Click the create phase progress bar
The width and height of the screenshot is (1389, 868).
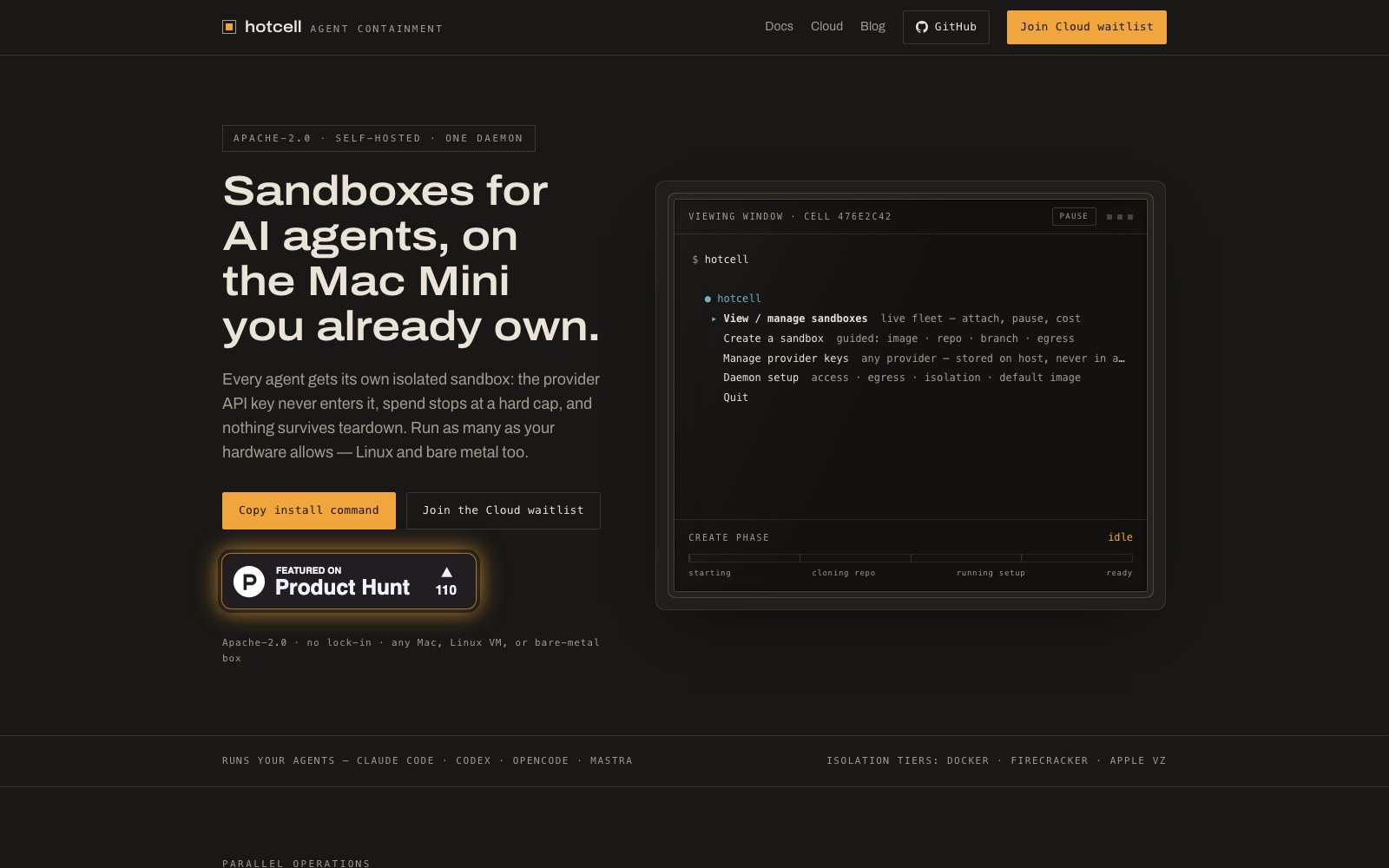[x=911, y=558]
